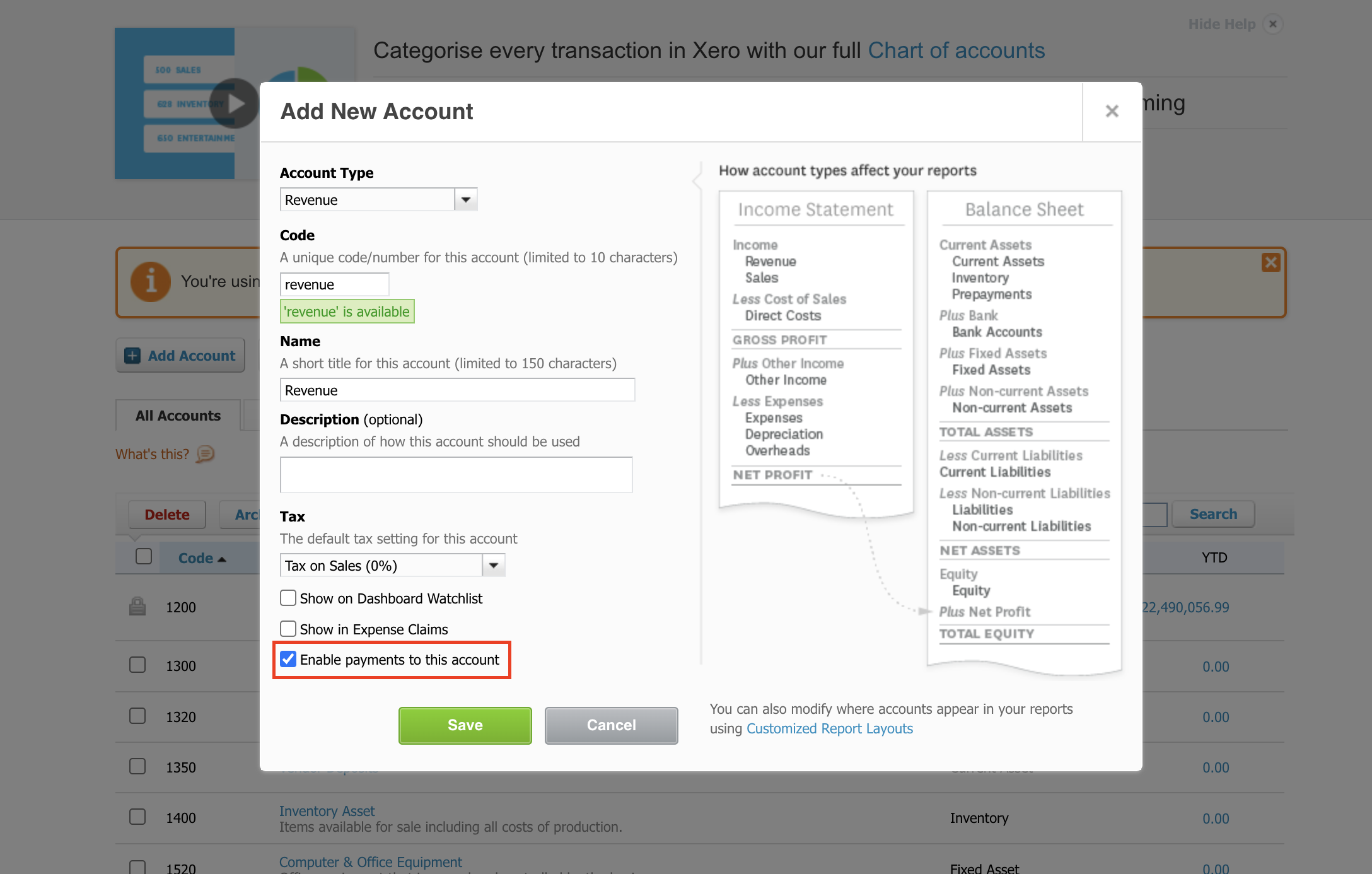Untick Enable payments to this account
1372x874 pixels.
coord(288,659)
